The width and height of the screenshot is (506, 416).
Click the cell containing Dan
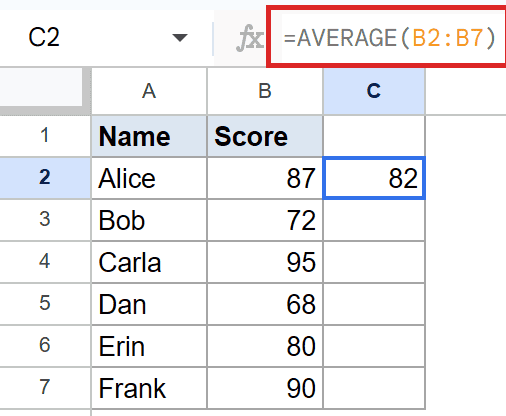click(149, 304)
